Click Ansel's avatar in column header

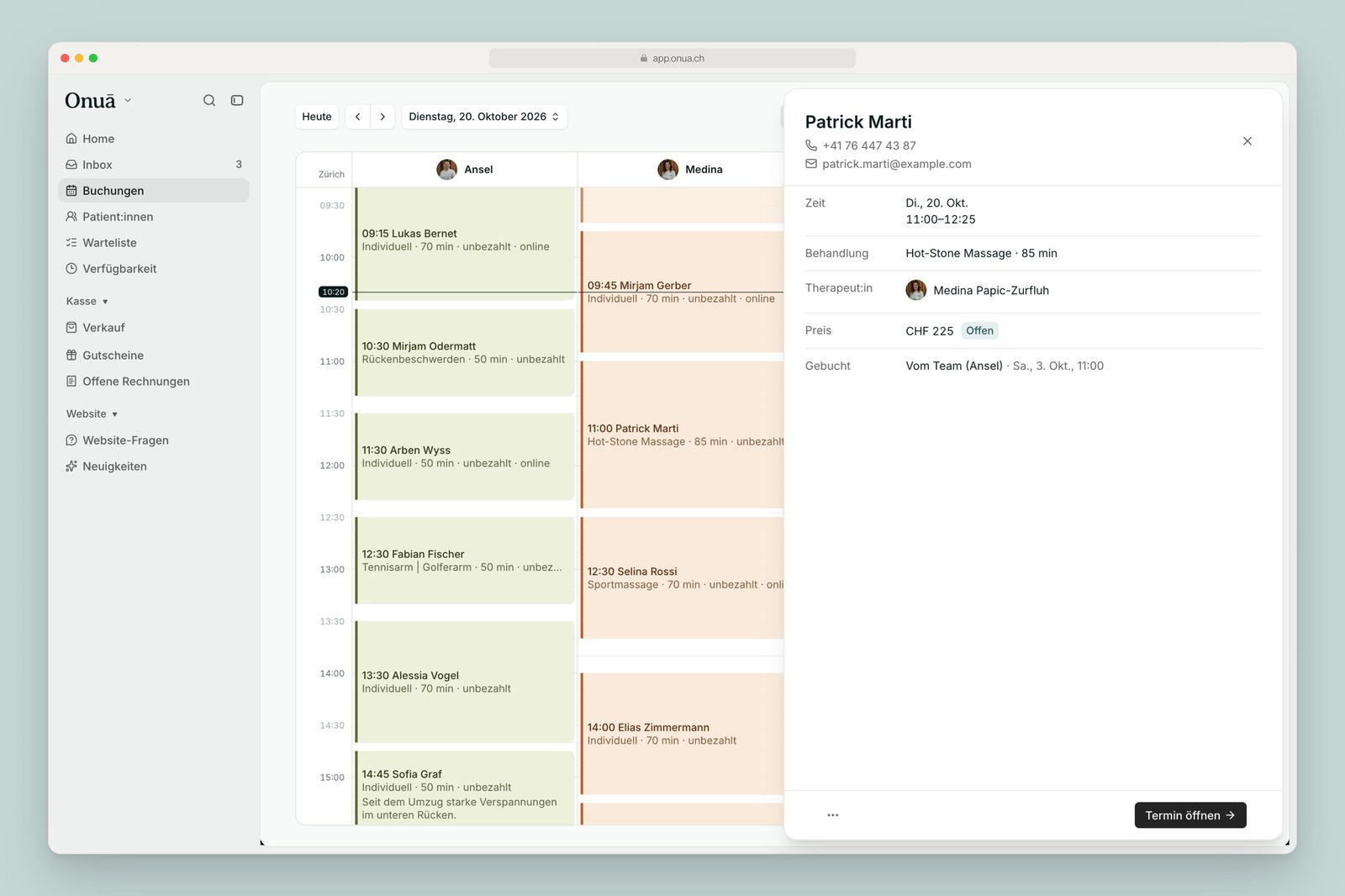[447, 169]
